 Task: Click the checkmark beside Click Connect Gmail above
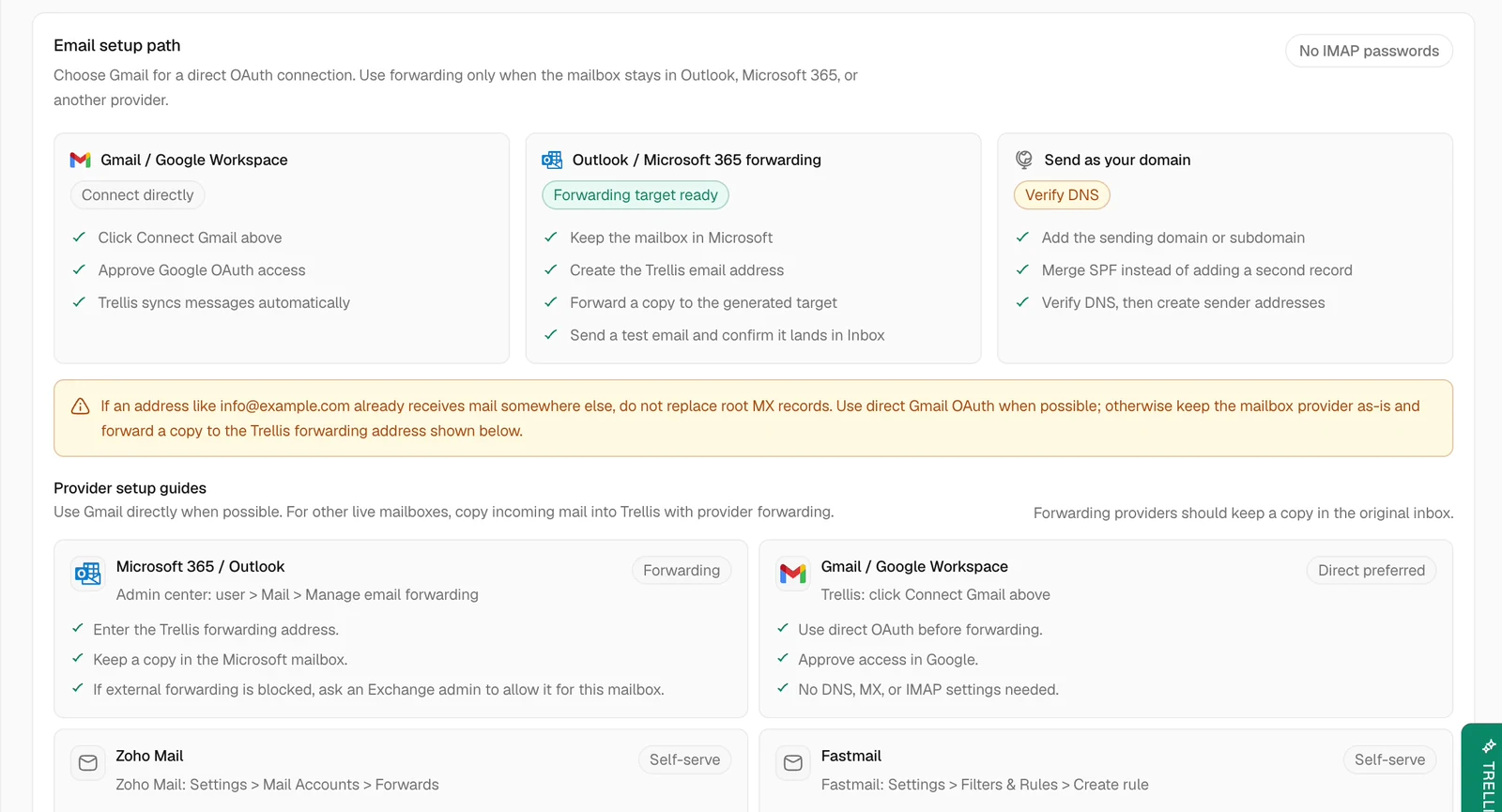coord(80,237)
